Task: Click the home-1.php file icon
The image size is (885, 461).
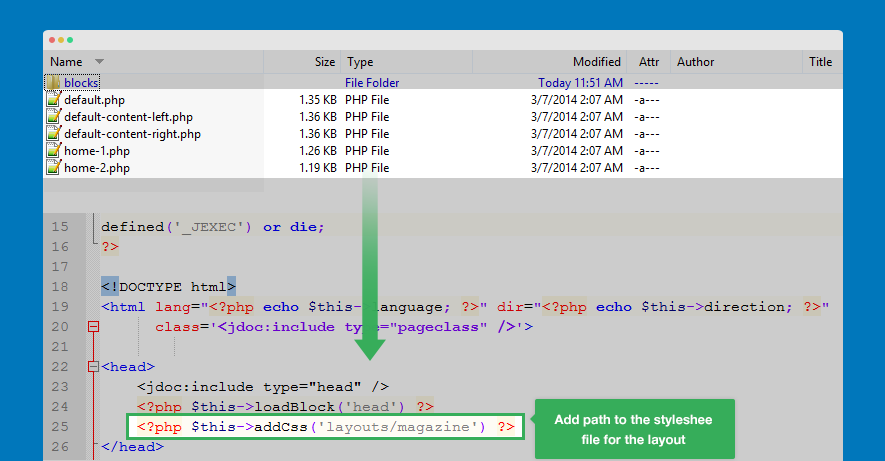Action: click(x=54, y=151)
